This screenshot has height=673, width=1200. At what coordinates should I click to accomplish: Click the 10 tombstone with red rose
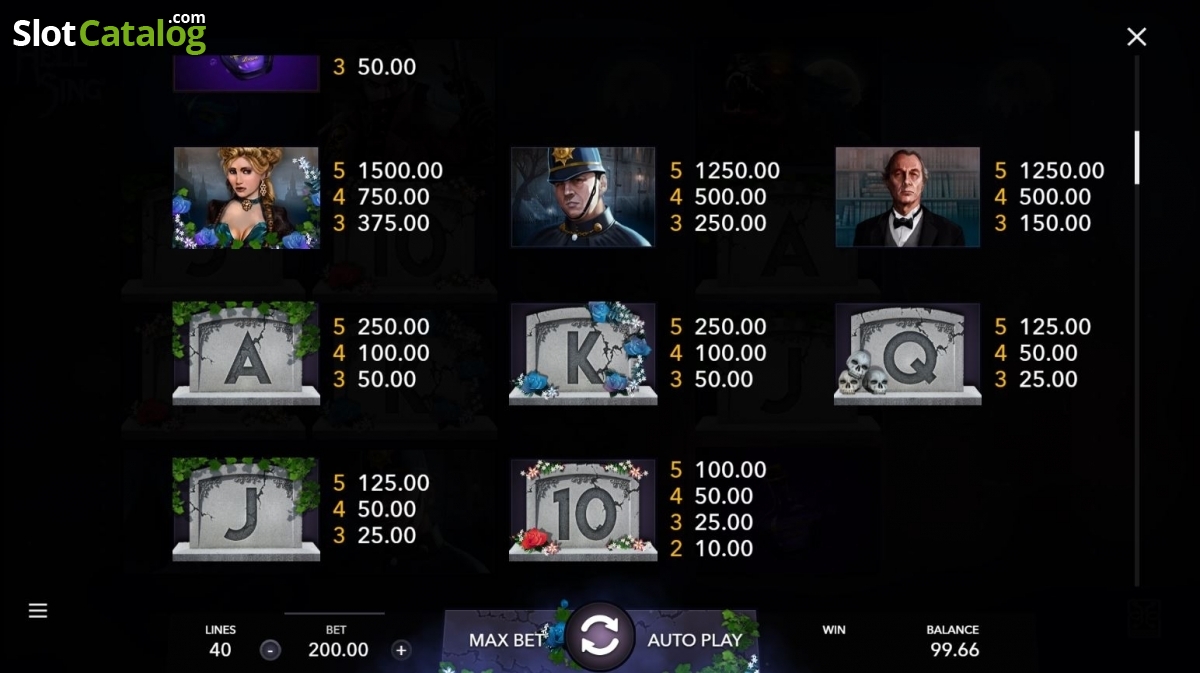tap(583, 509)
